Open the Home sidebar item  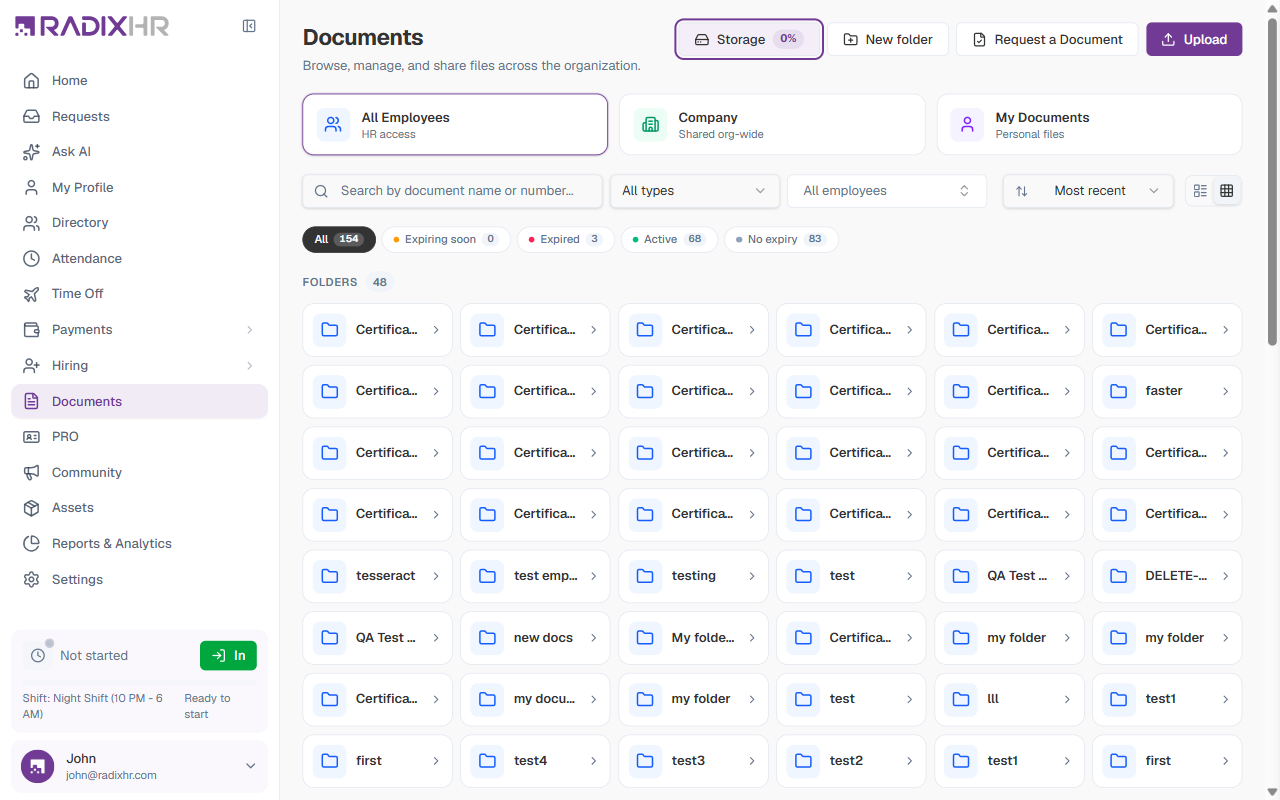pos(139,81)
